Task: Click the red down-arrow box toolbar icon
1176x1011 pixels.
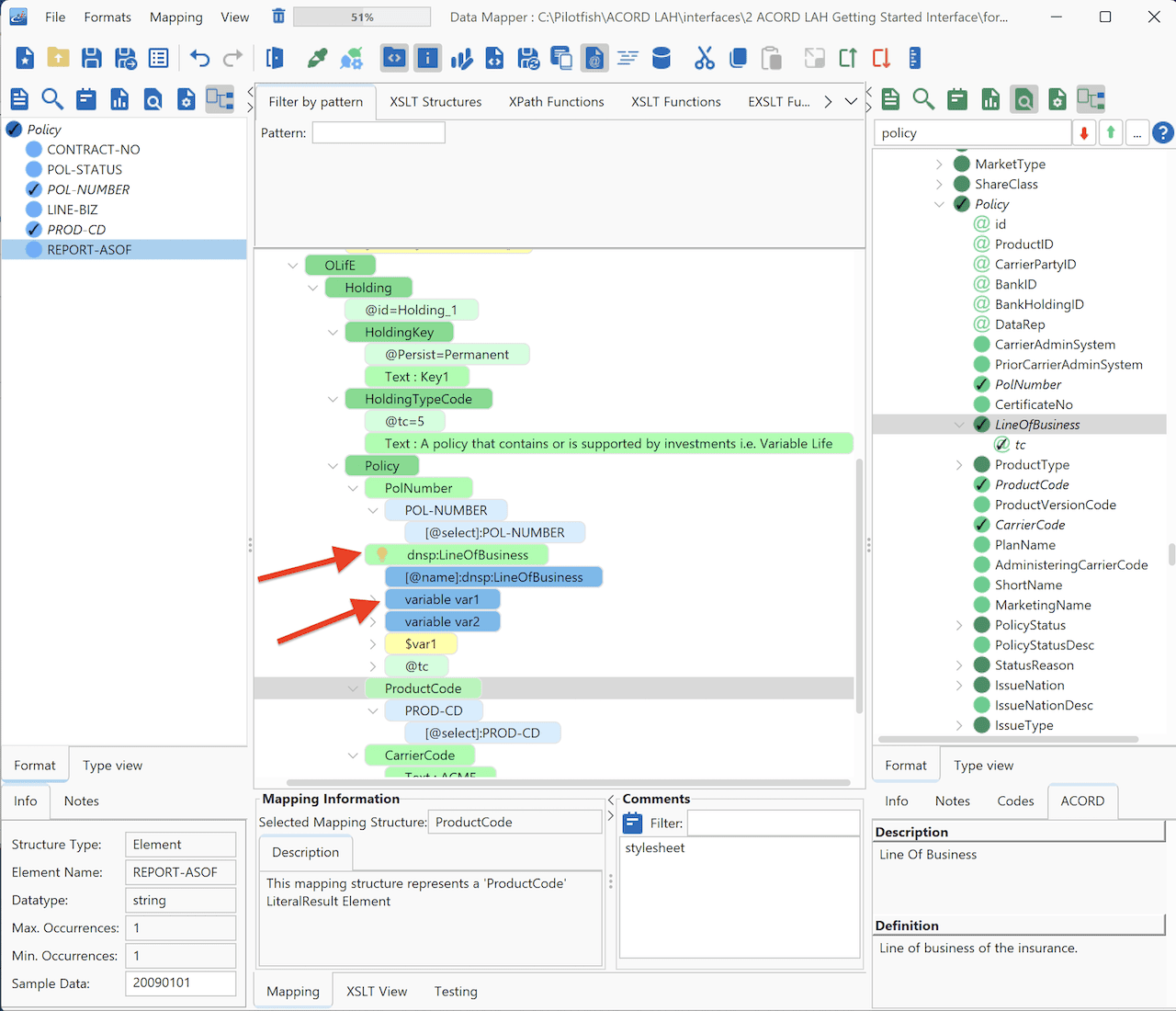Action: coord(881,58)
